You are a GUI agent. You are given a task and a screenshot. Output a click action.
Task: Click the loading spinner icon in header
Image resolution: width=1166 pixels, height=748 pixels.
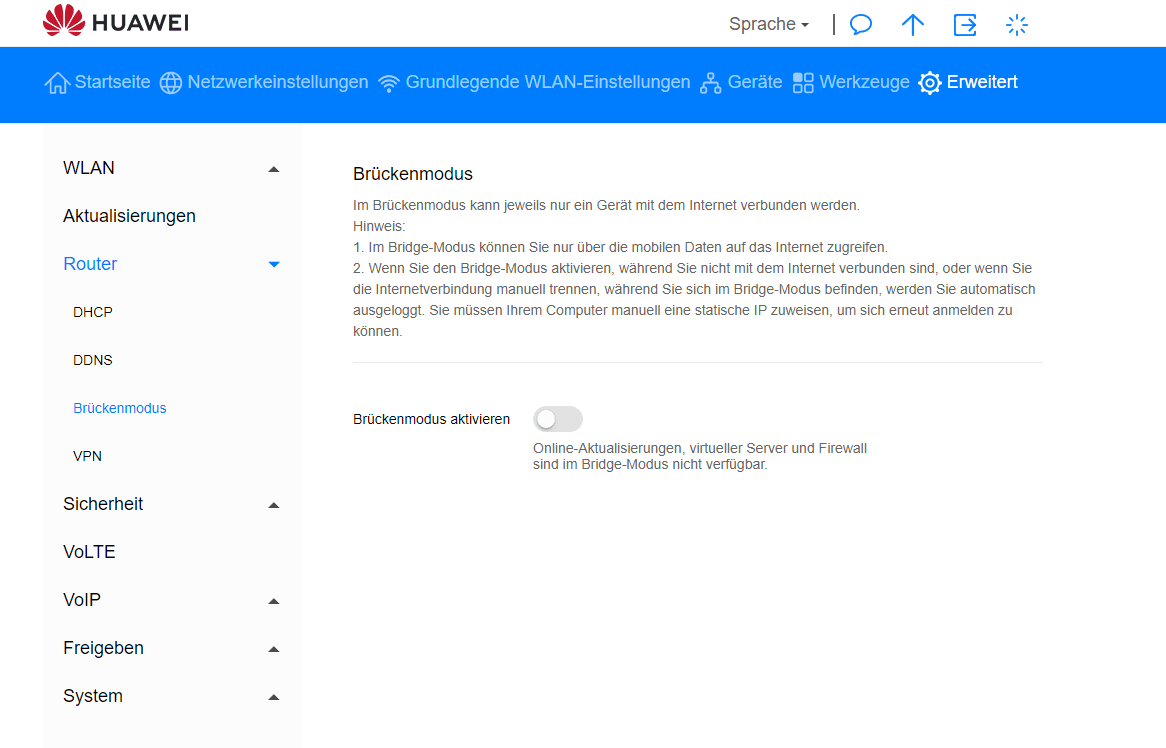(x=1017, y=25)
